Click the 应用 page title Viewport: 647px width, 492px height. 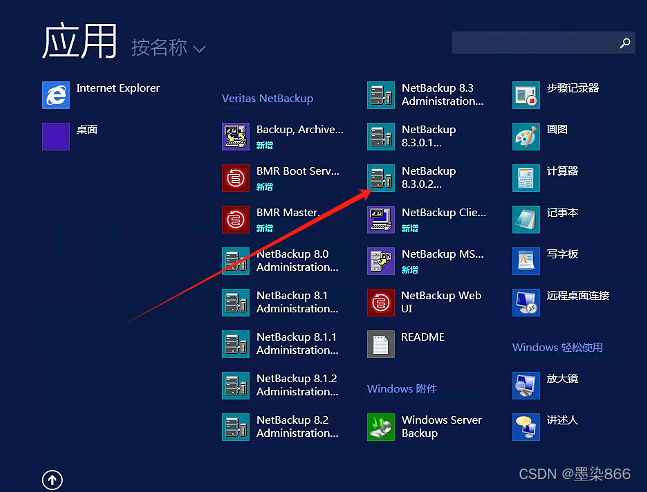(80, 41)
